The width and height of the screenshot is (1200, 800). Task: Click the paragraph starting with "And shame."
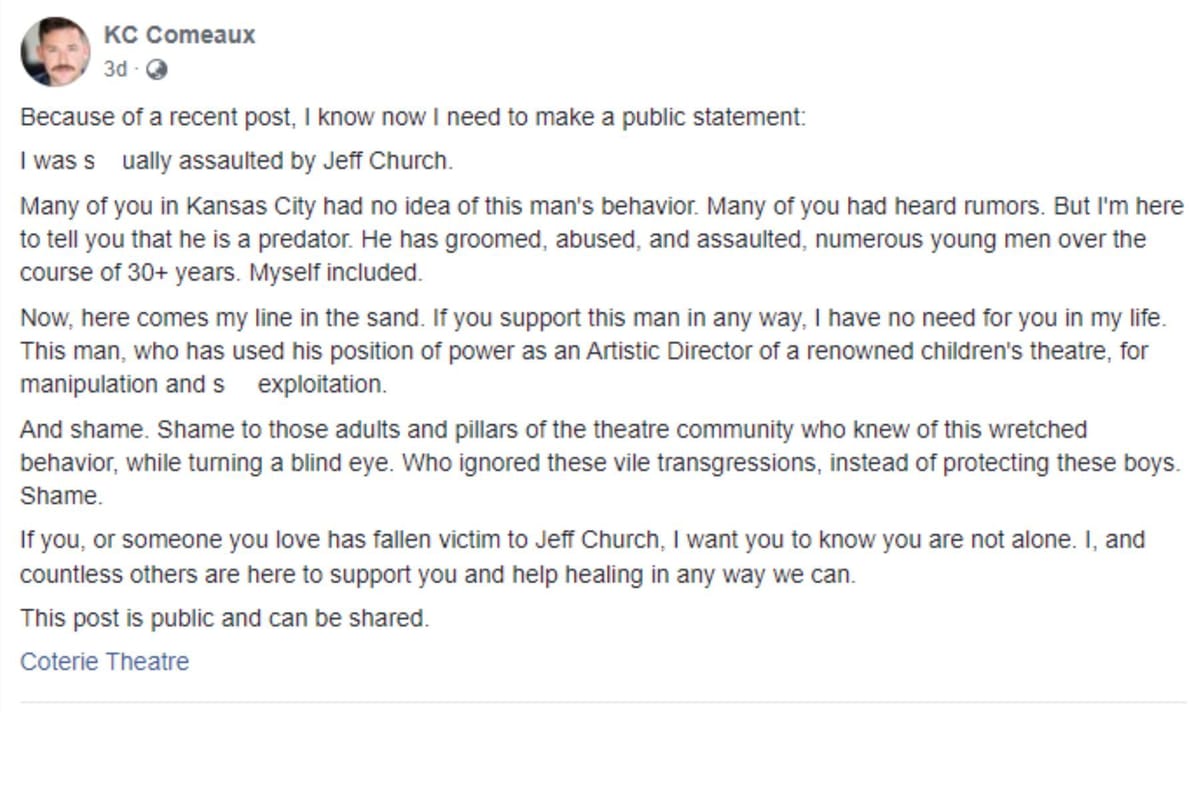point(553,430)
